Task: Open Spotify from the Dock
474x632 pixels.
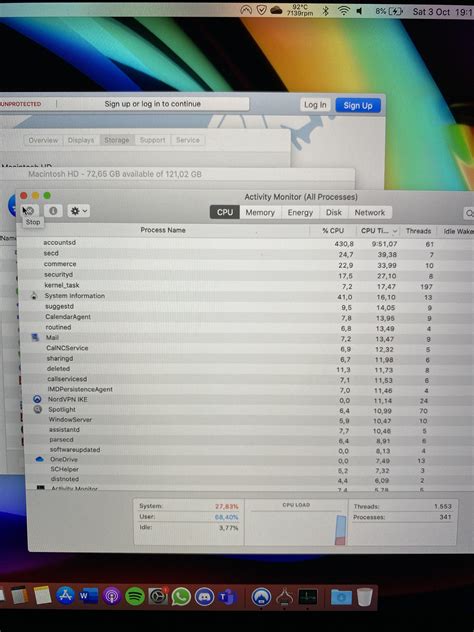Action: click(135, 596)
